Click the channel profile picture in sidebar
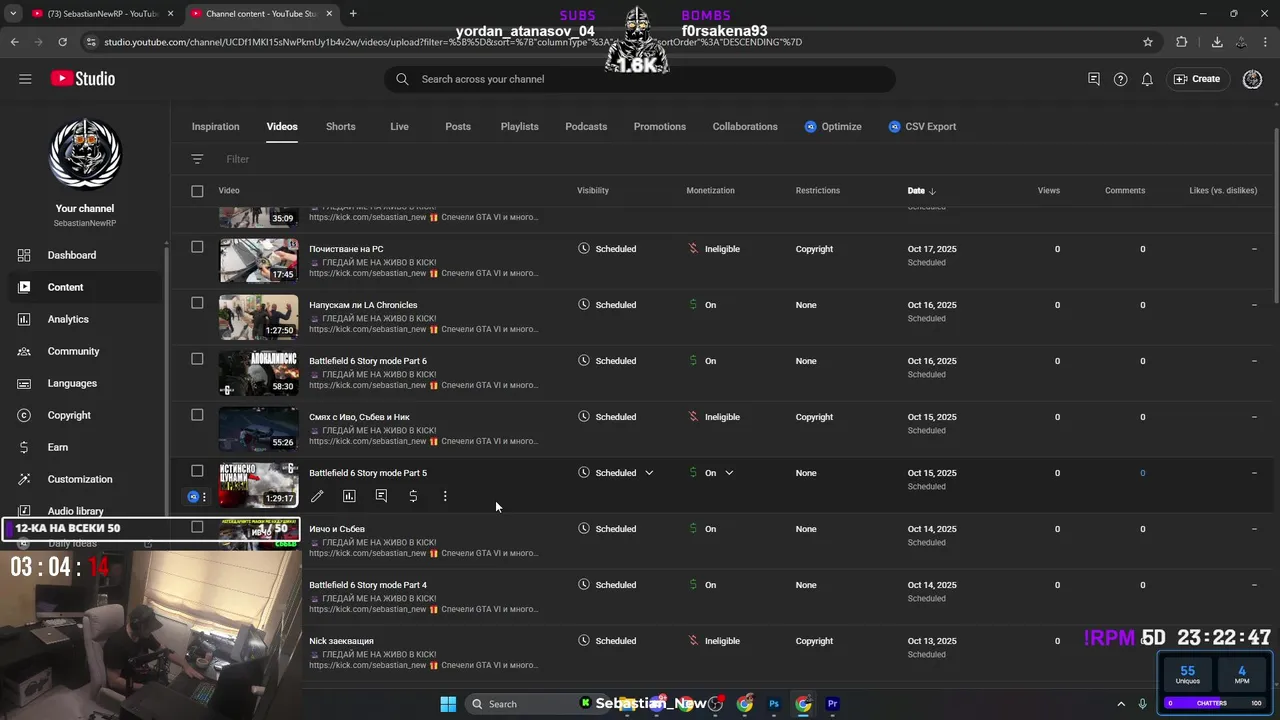 point(85,153)
